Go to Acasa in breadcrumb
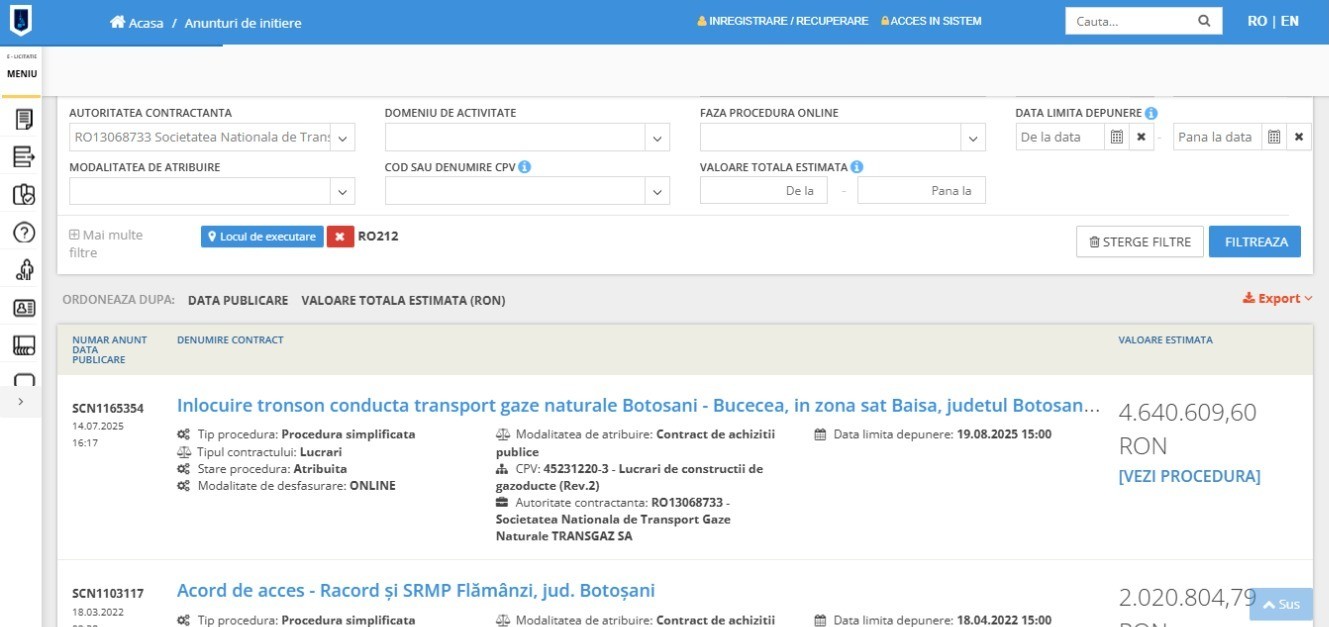The image size is (1329, 627). tap(137, 22)
